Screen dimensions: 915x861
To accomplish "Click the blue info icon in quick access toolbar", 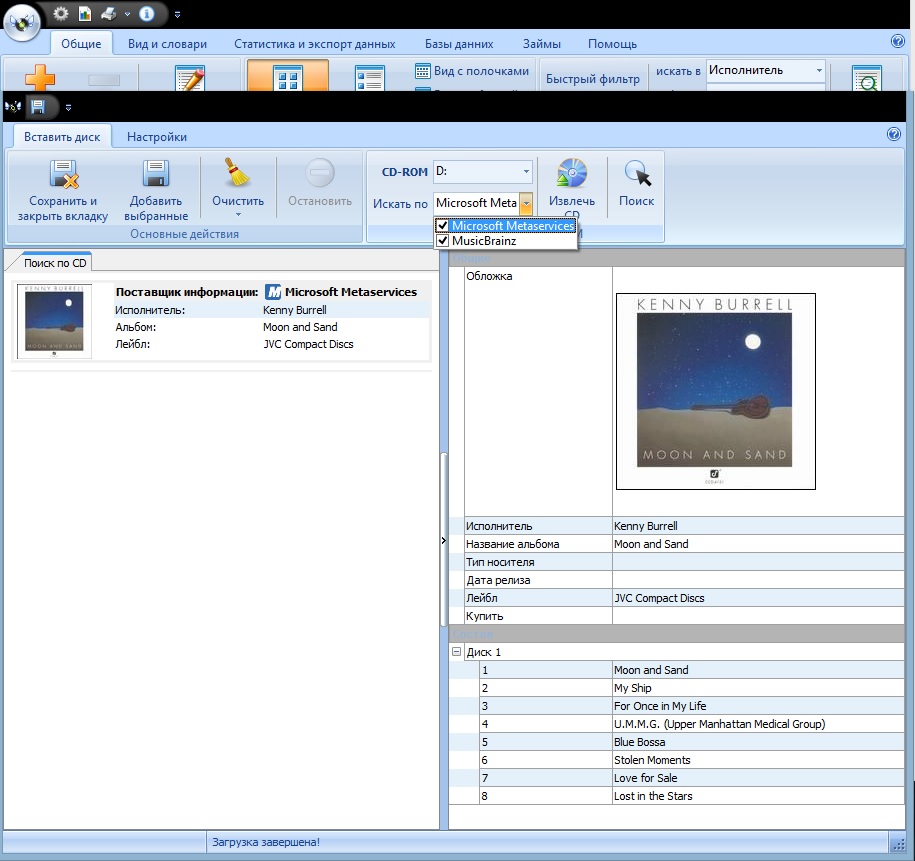I will click(x=146, y=13).
